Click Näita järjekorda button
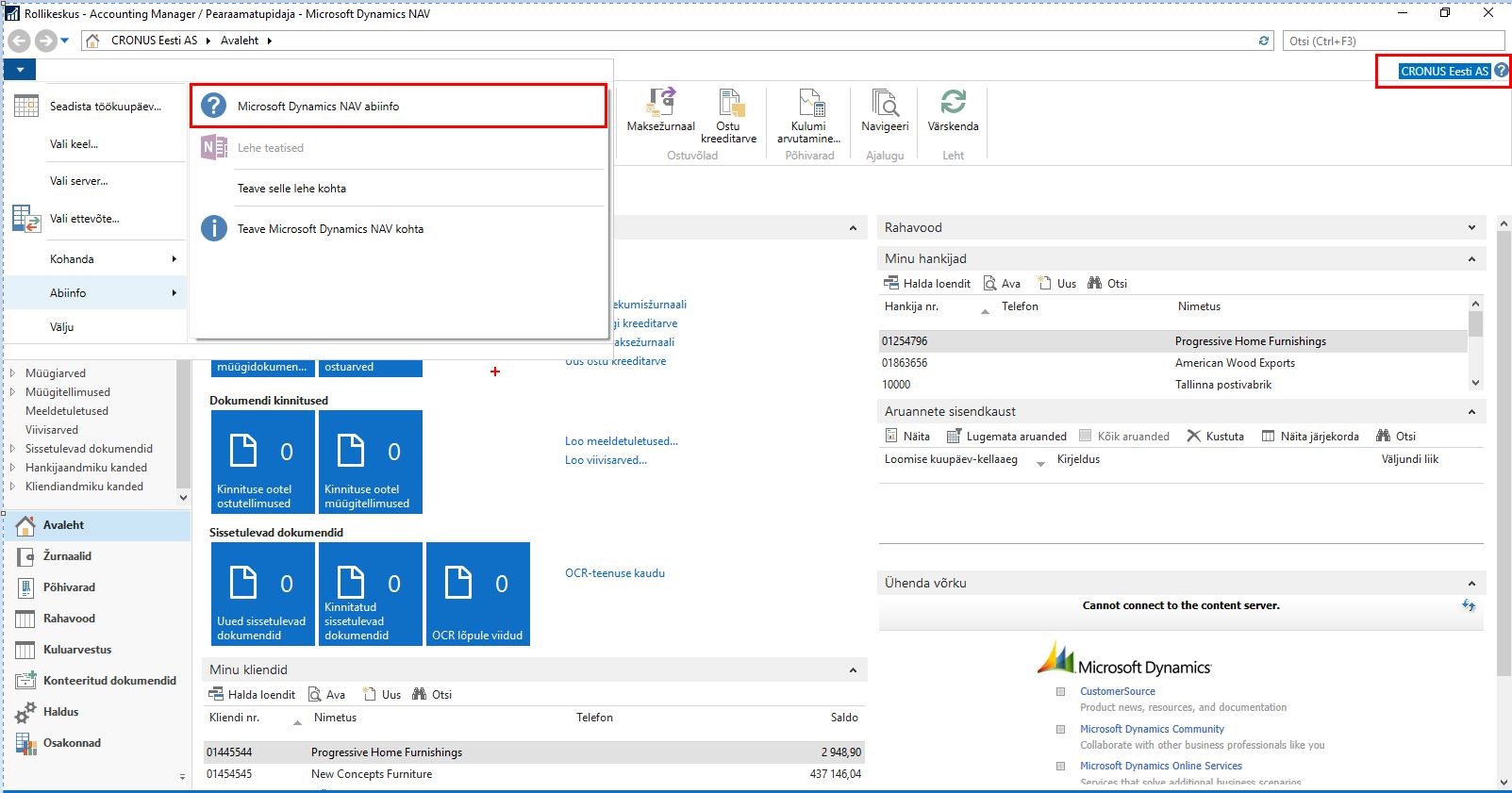1512x793 pixels. pos(1310,436)
